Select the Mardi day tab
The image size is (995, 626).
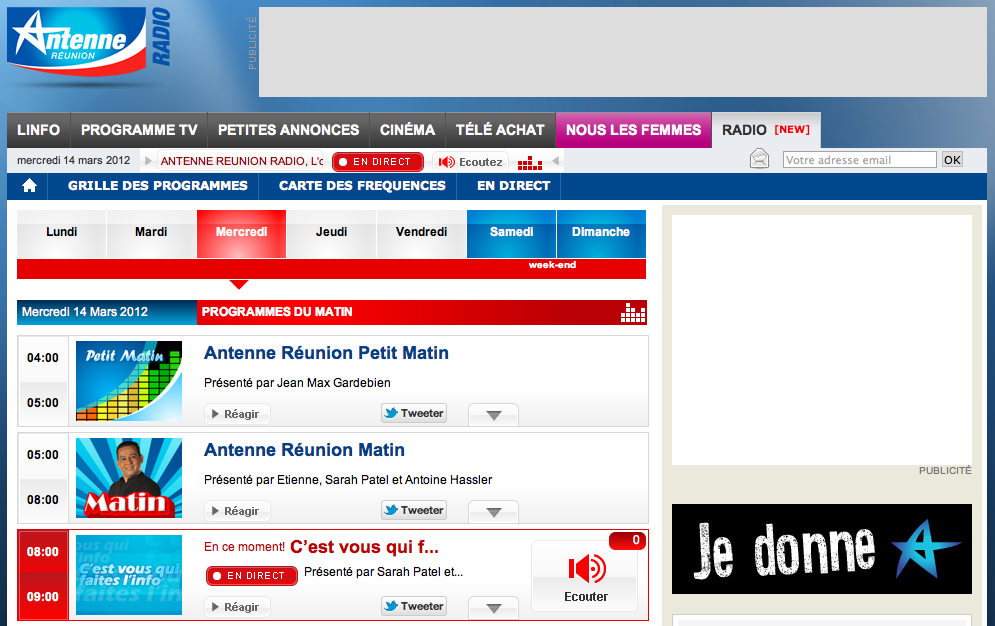pyautogui.click(x=151, y=233)
